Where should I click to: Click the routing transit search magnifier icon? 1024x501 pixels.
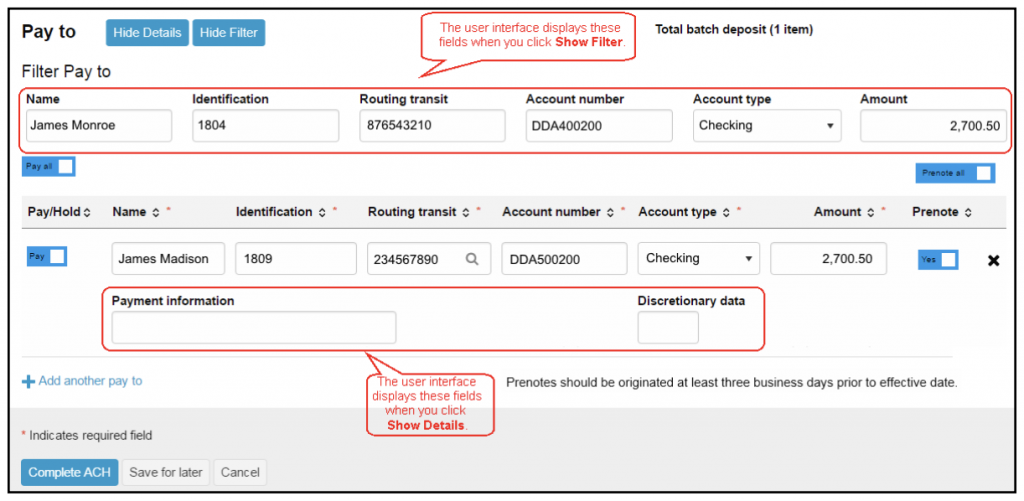coord(472,259)
